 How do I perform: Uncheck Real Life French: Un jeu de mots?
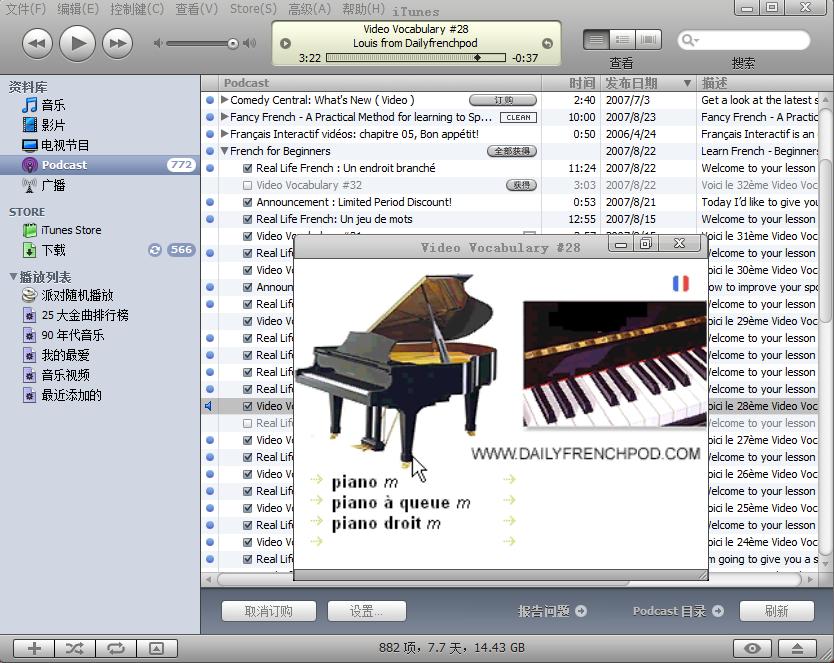(x=247, y=219)
